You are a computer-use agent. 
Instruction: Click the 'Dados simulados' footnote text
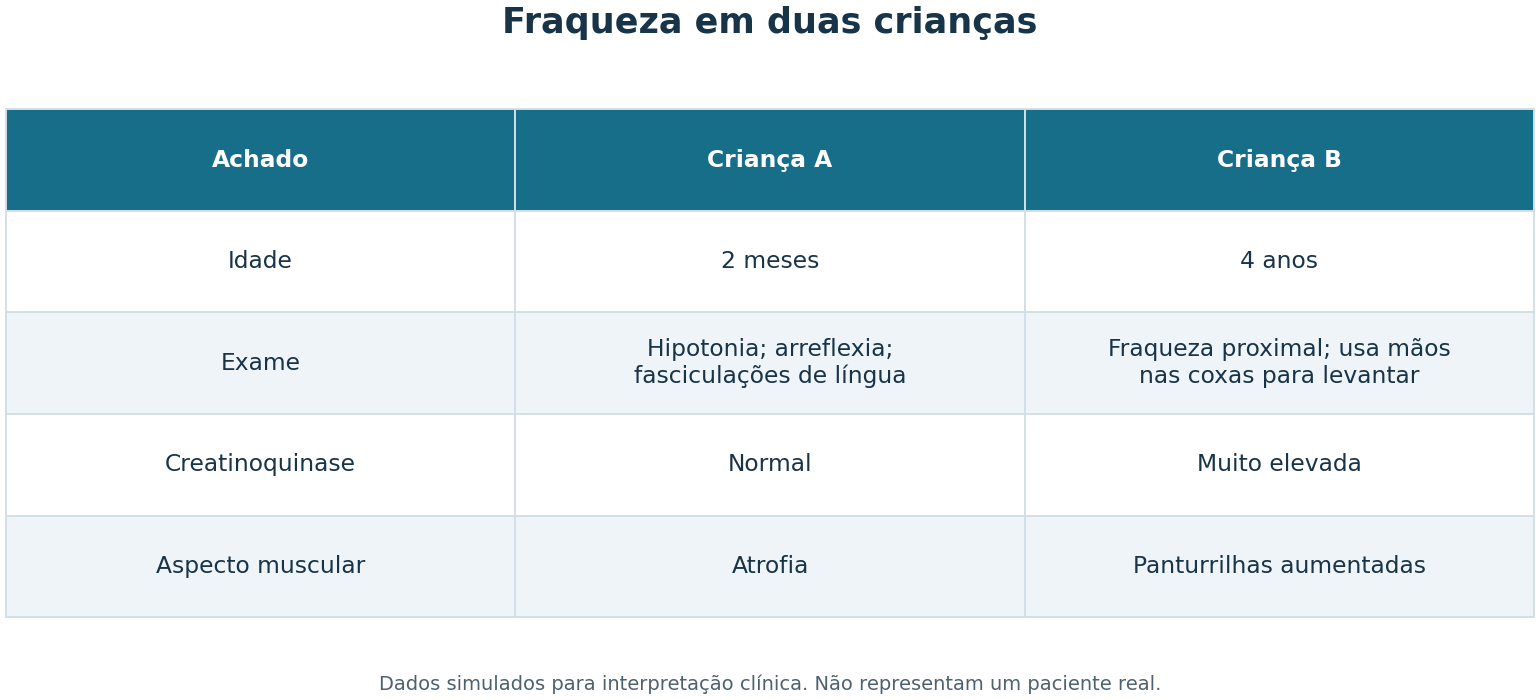click(770, 684)
